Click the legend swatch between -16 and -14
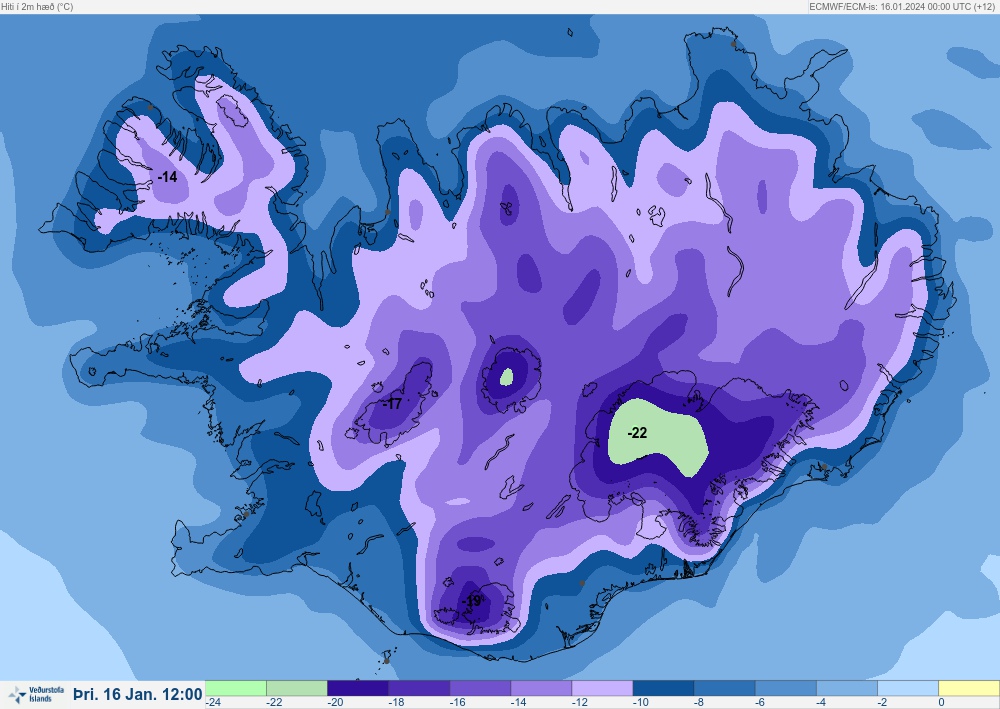The height and width of the screenshot is (709, 1000). (x=480, y=688)
